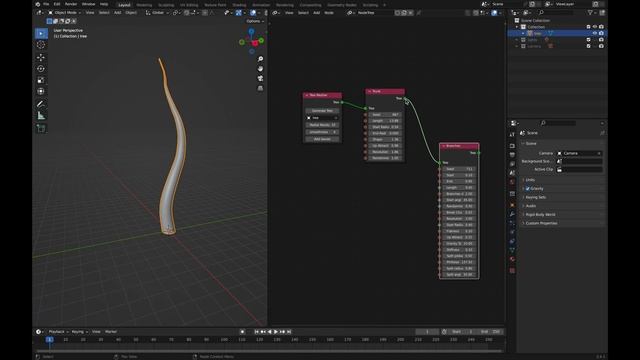Jump to the end frame in the timeline
Viewport: 640px width, 360px height.
289,332
